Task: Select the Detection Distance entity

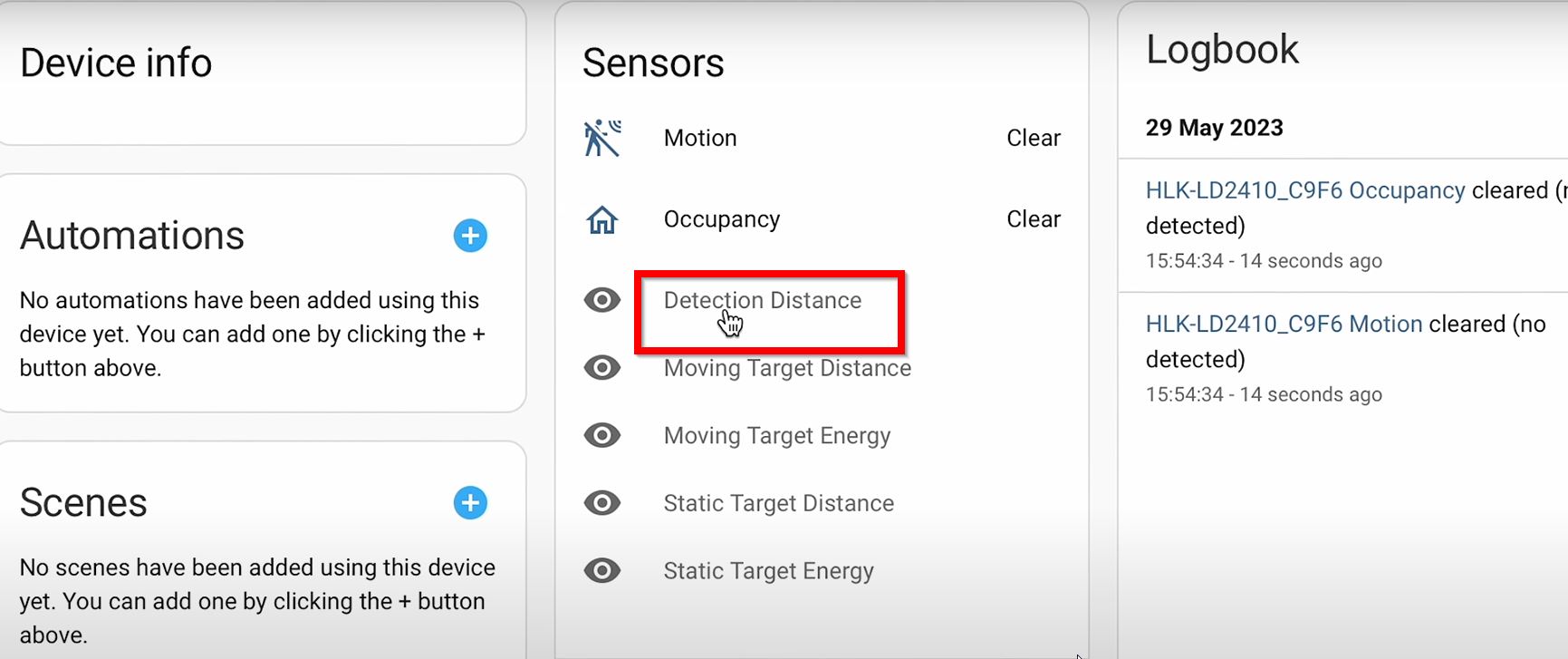Action: (x=763, y=301)
